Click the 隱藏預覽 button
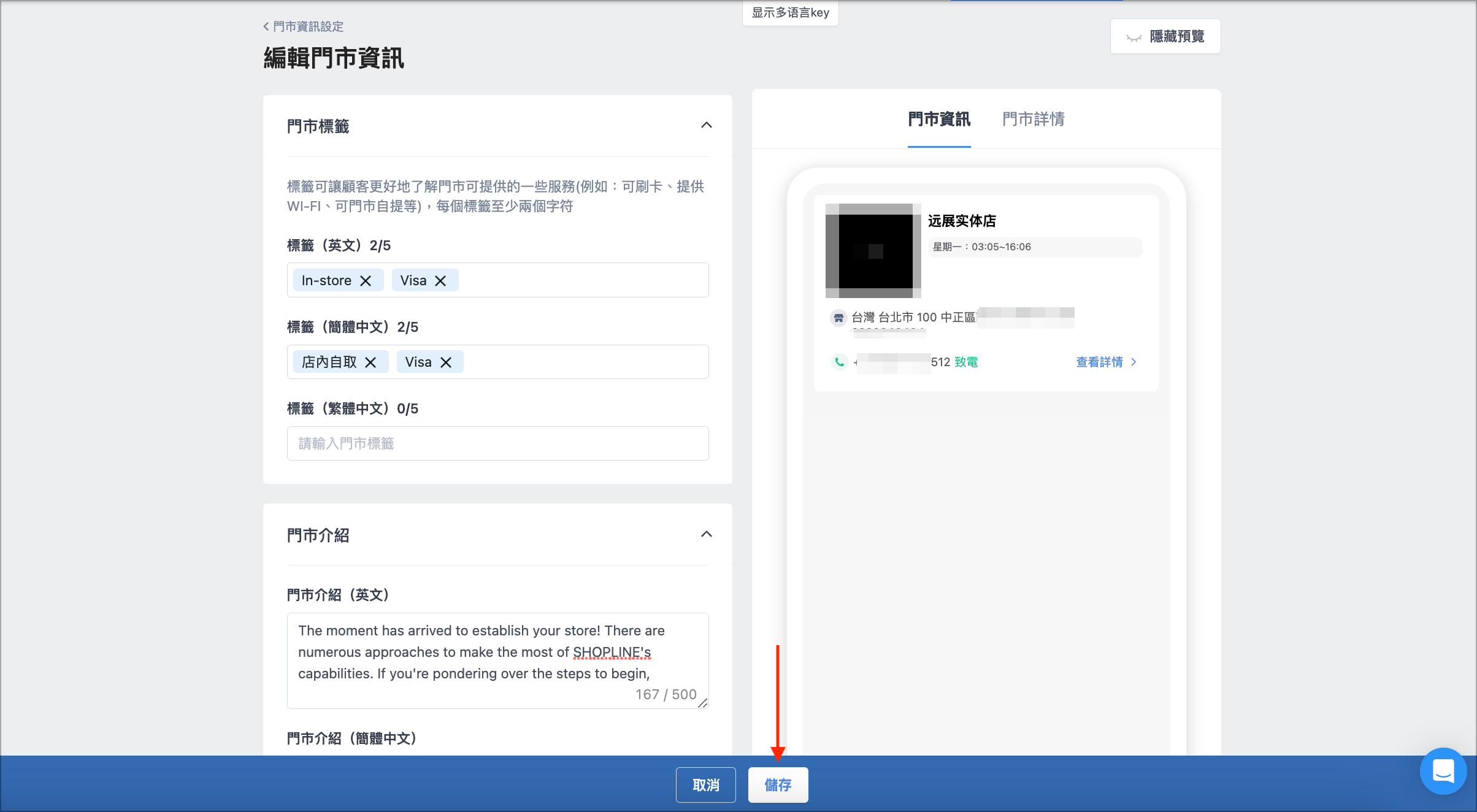Screen dimensions: 1477x812 coord(1165,37)
